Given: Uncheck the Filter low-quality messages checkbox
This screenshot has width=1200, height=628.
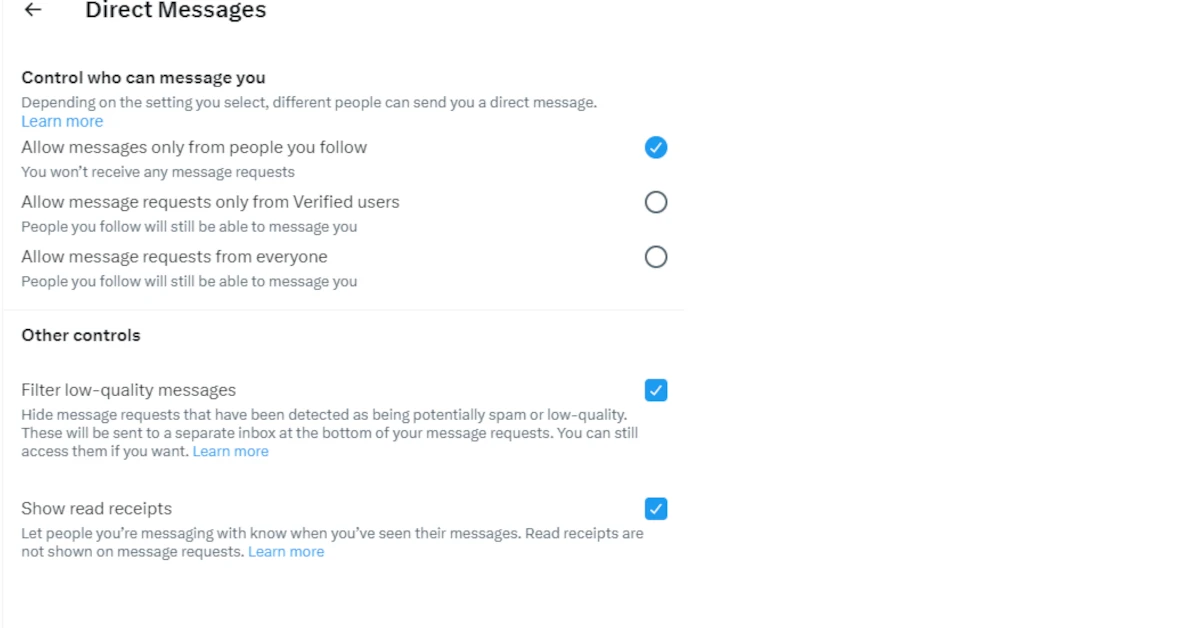Looking at the screenshot, I should 655,390.
